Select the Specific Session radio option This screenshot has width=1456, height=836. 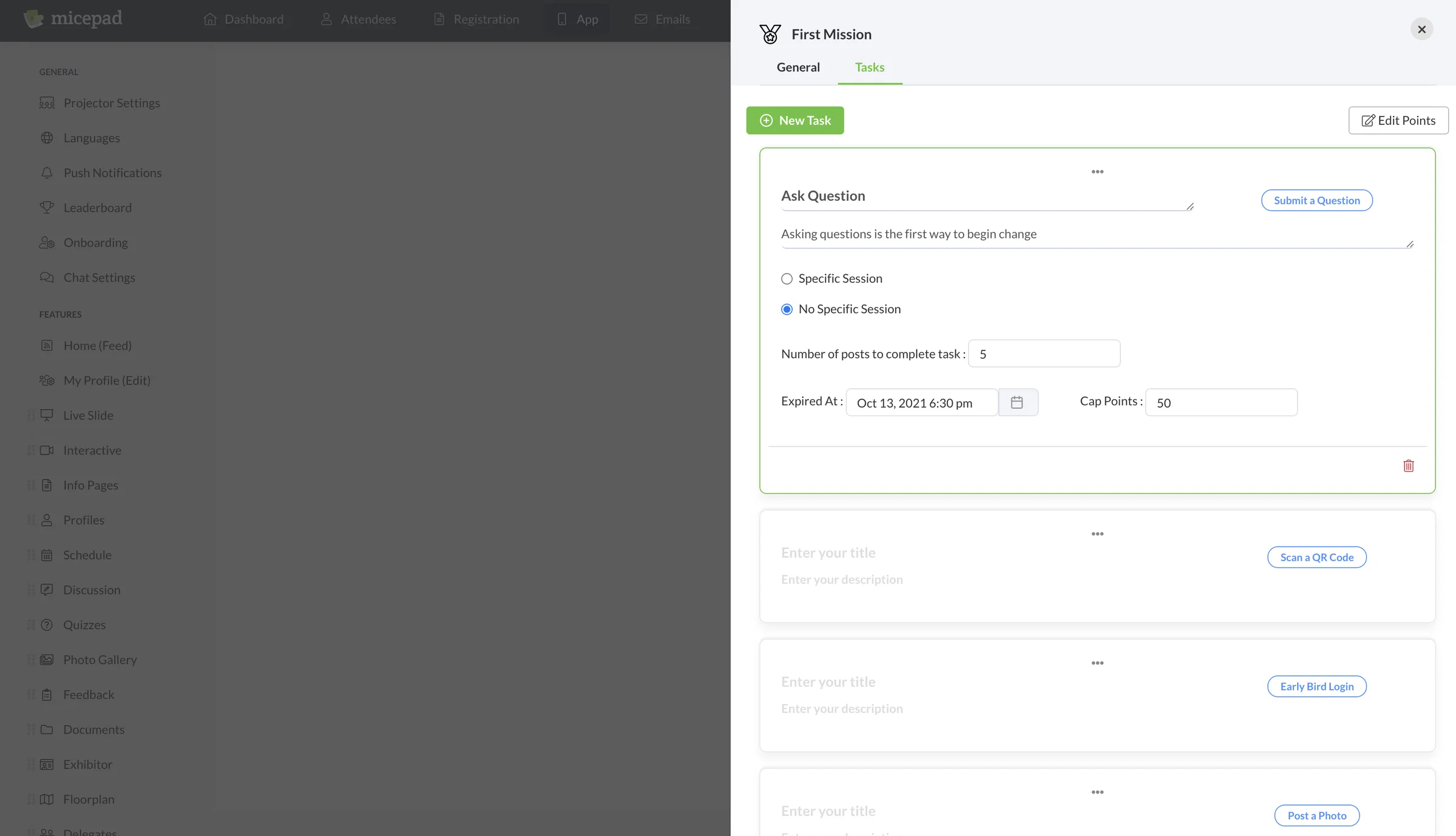(787, 279)
